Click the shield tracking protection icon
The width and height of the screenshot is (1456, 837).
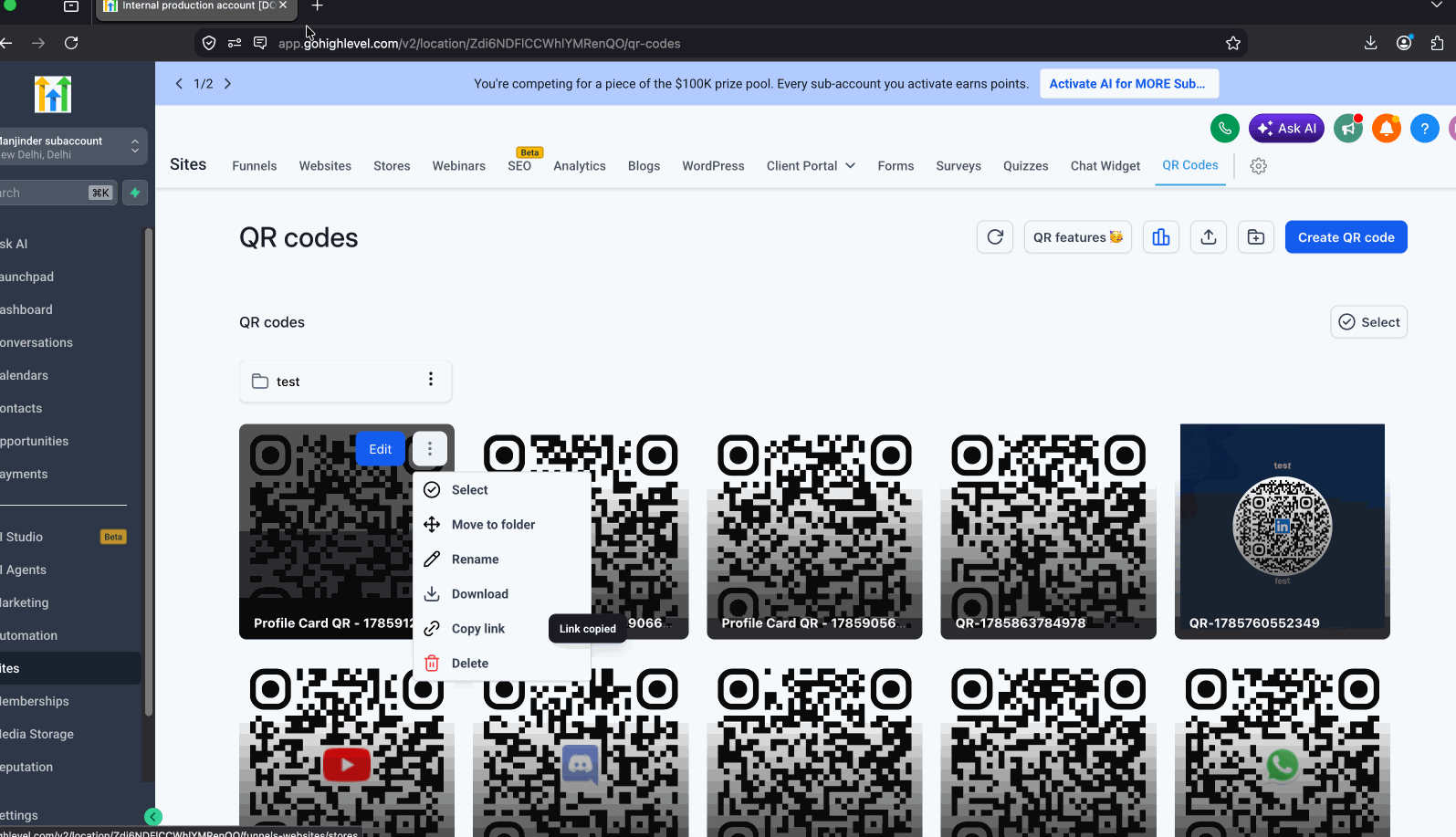click(x=209, y=43)
